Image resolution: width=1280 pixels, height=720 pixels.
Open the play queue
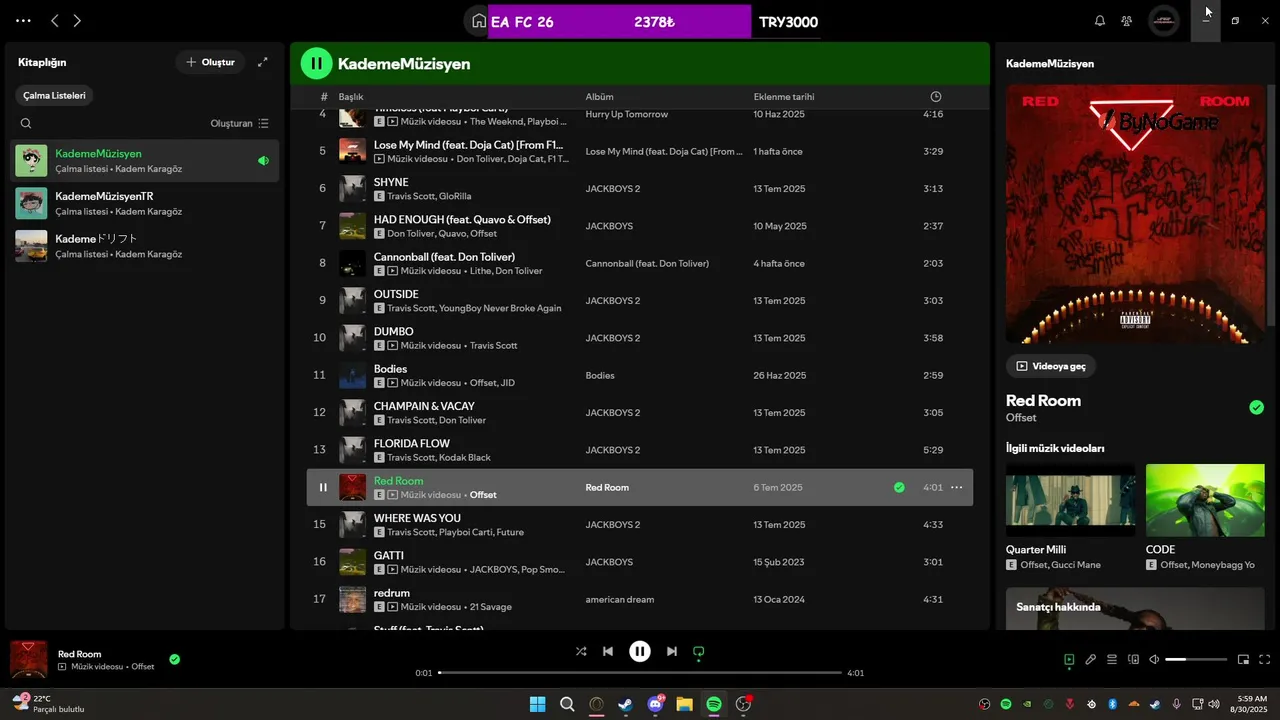tap(1112, 659)
